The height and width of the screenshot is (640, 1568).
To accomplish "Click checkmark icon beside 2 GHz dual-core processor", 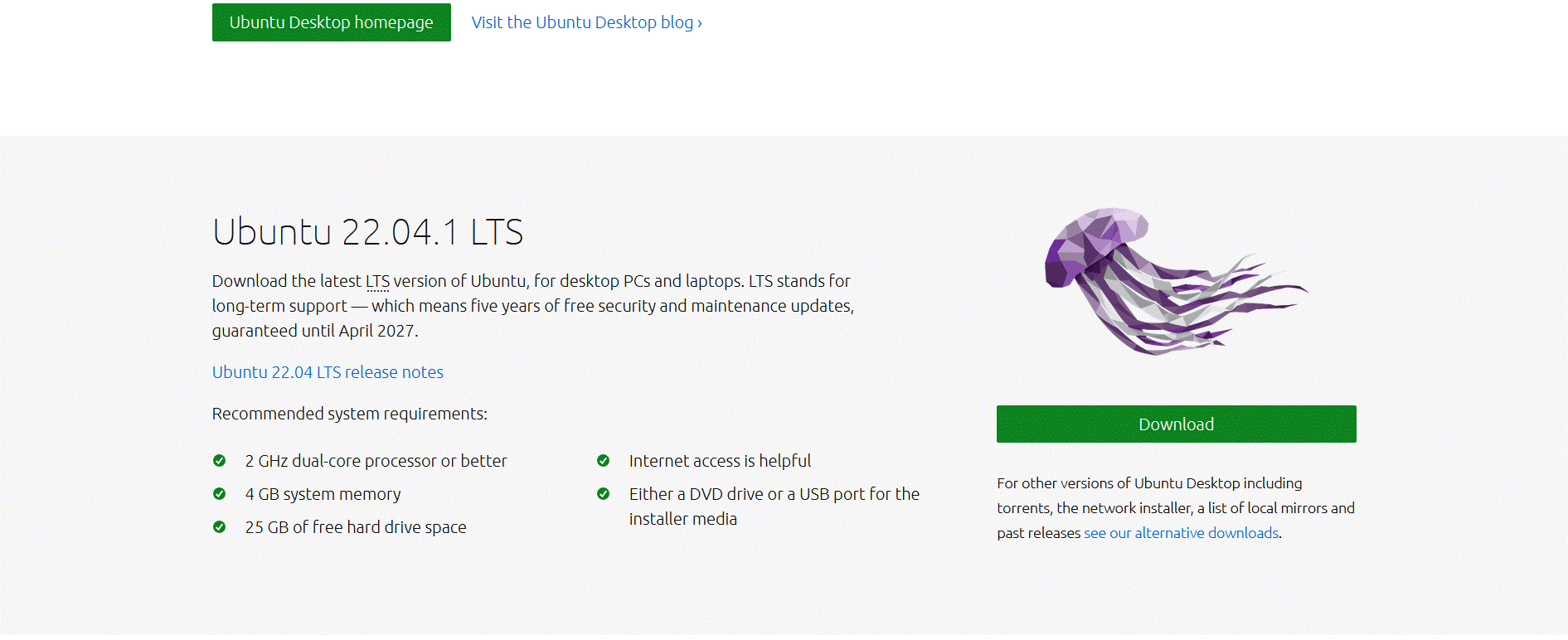I will (220, 461).
